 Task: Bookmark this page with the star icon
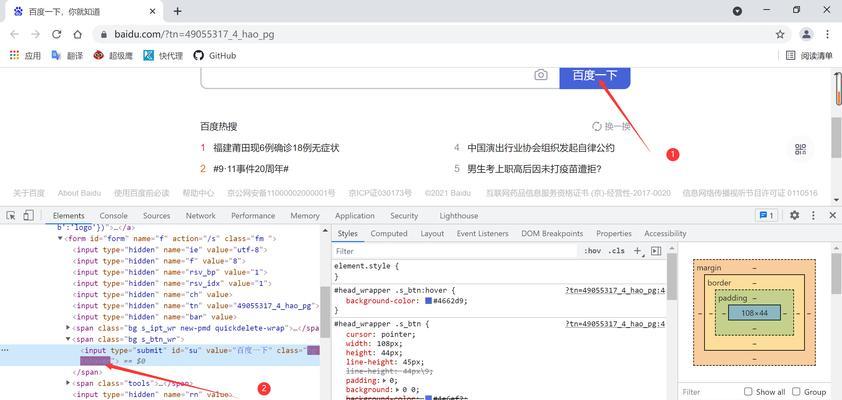pos(780,34)
